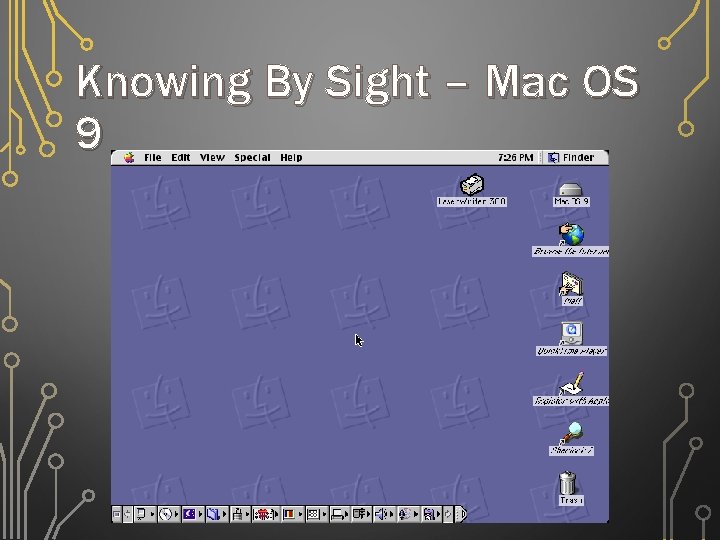Click the 7:26 PM menu bar clock

(515, 158)
